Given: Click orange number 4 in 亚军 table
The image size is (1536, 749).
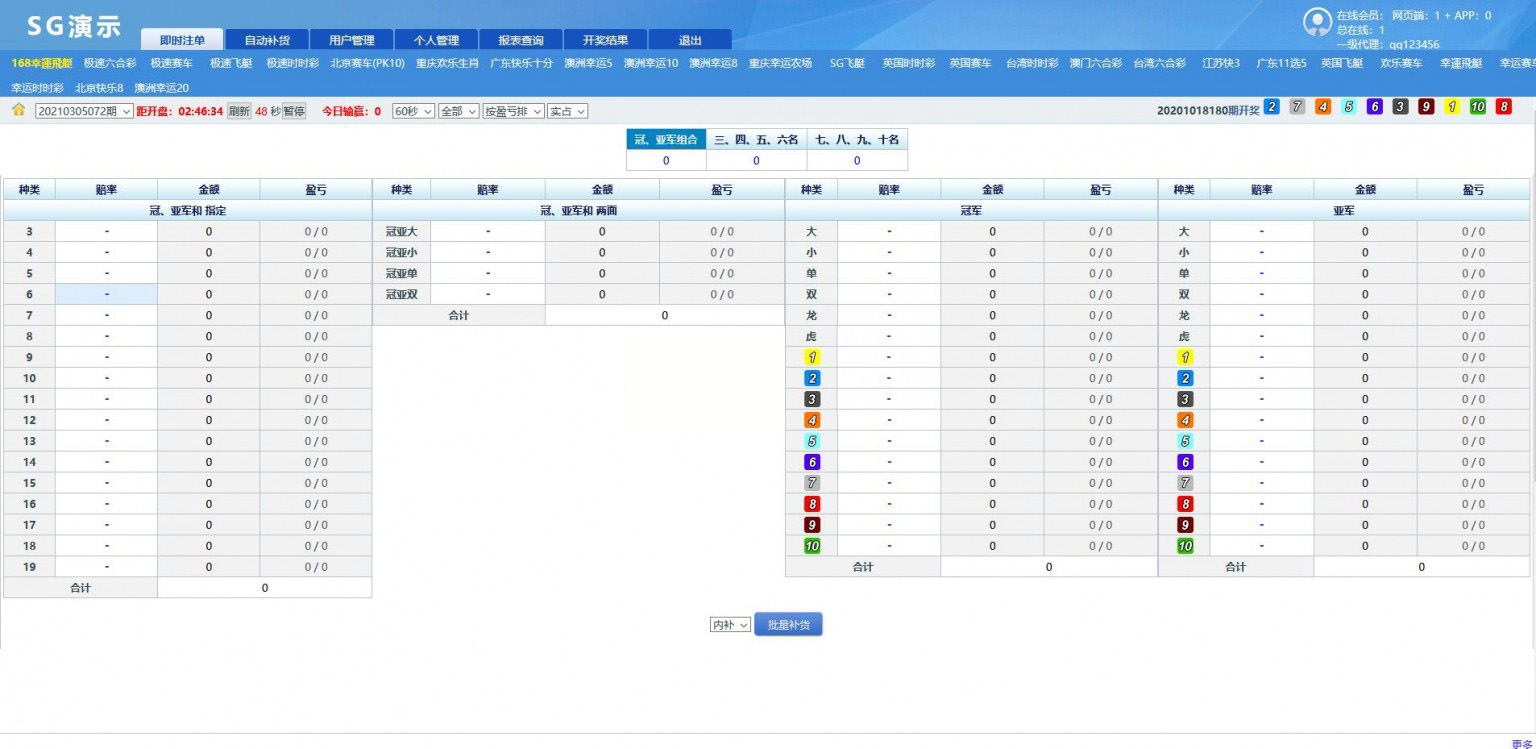Looking at the screenshot, I should point(1185,420).
